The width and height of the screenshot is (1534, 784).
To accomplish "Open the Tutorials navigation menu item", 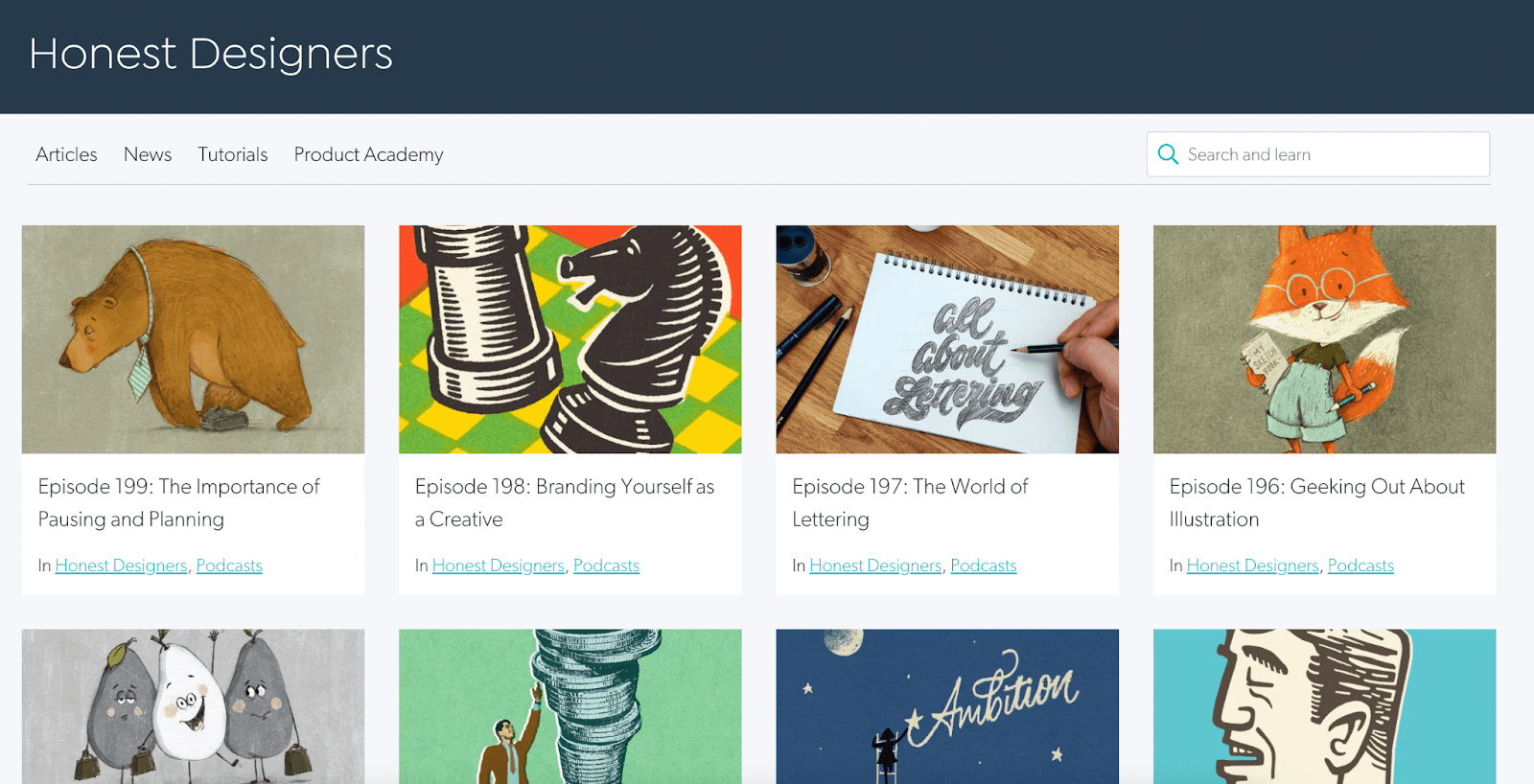I will 232,154.
